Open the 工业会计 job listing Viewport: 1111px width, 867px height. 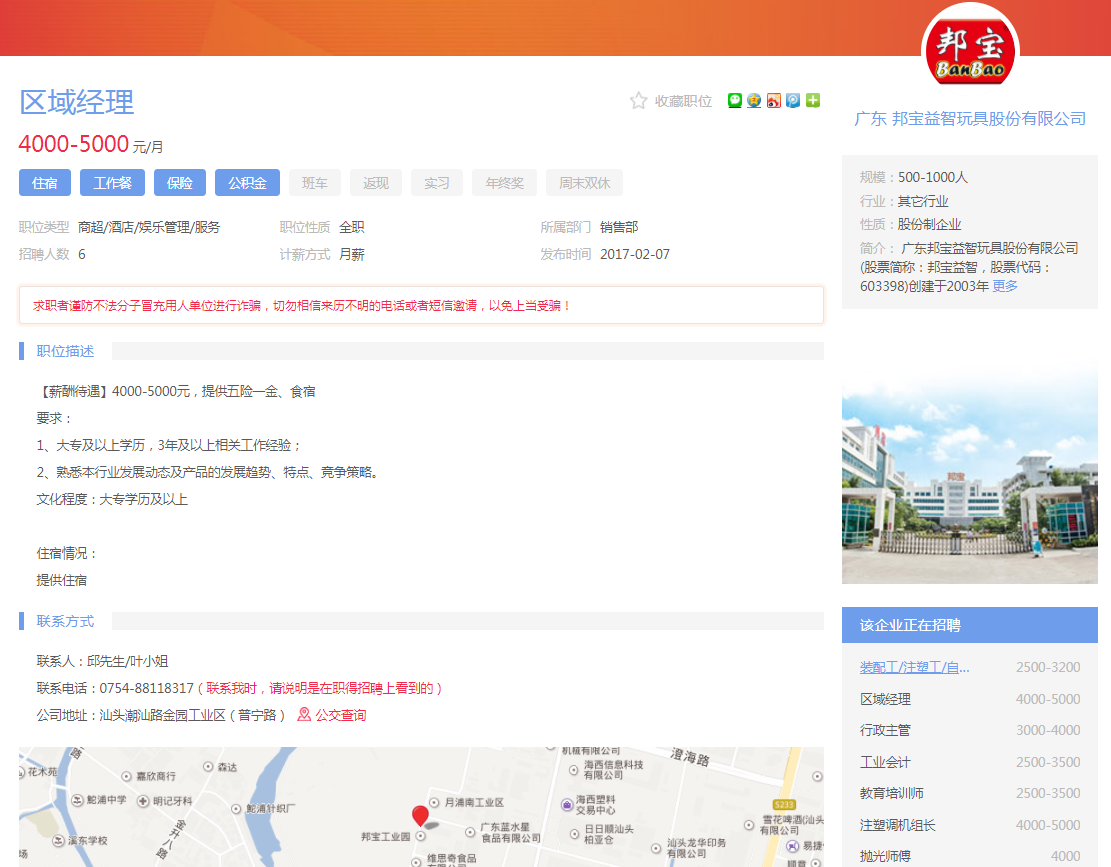(x=885, y=762)
